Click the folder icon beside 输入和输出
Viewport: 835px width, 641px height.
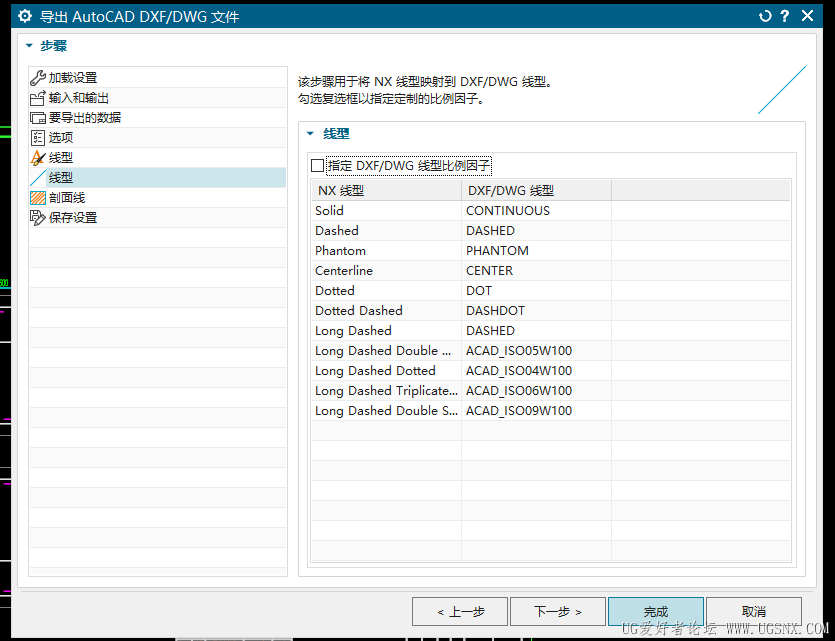[x=38, y=98]
